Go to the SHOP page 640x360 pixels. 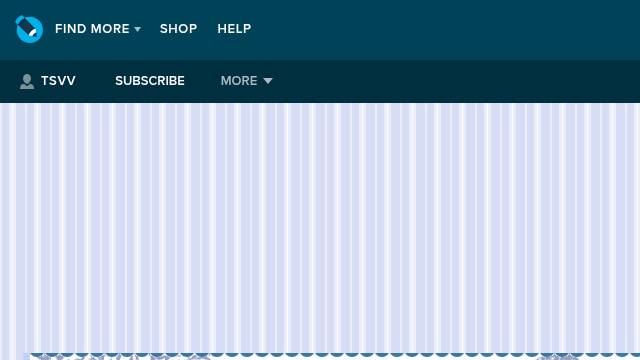pos(178,29)
